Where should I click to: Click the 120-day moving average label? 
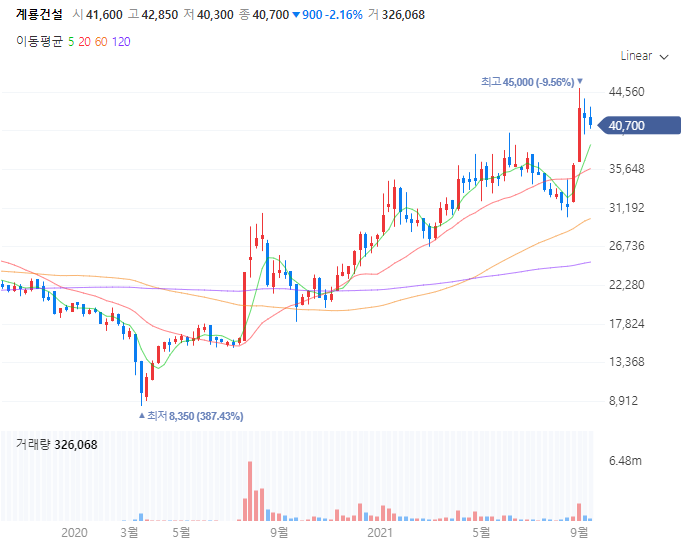coord(121,42)
